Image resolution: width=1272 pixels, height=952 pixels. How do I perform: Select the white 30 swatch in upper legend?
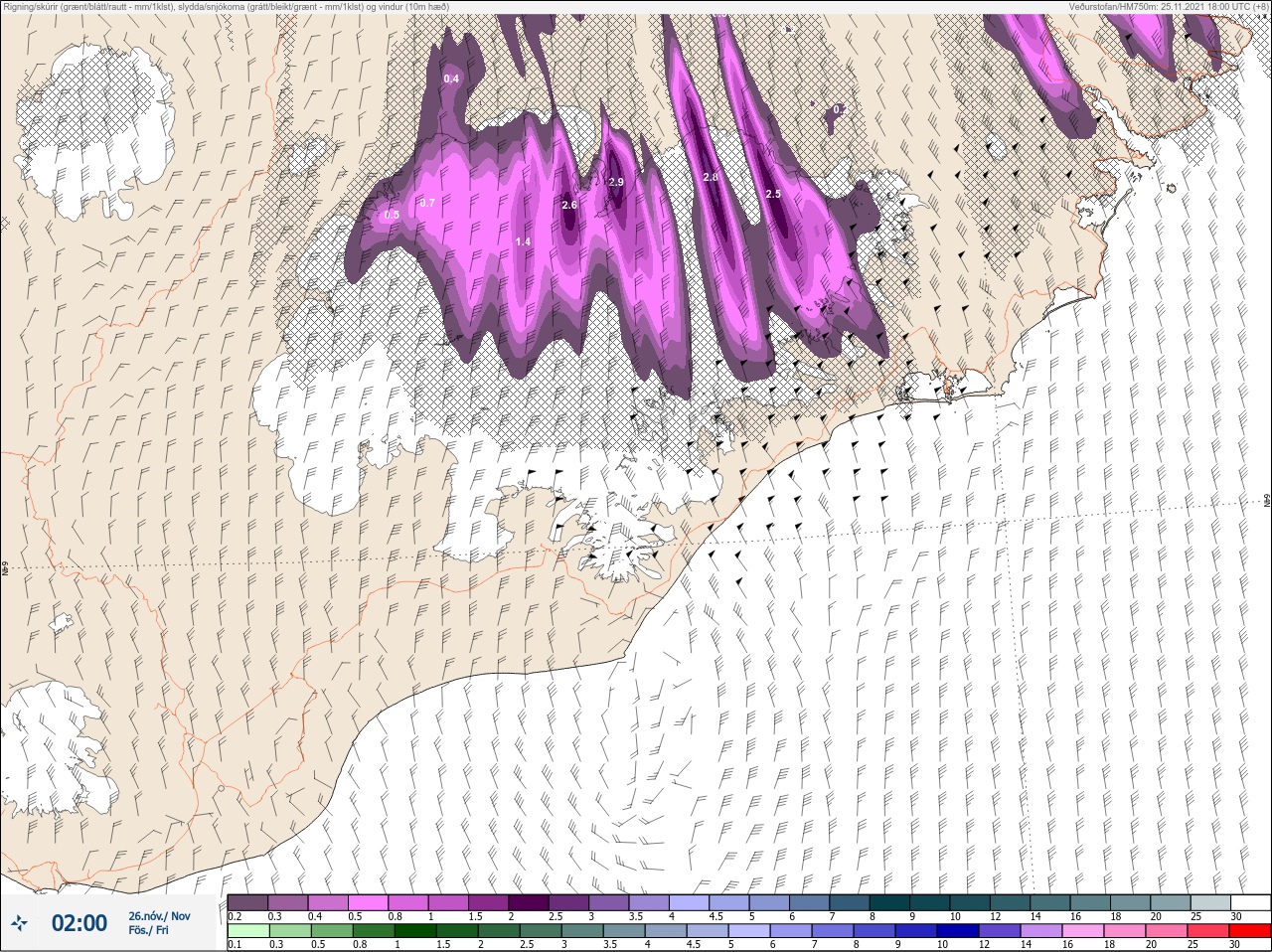pyautogui.click(x=1250, y=902)
